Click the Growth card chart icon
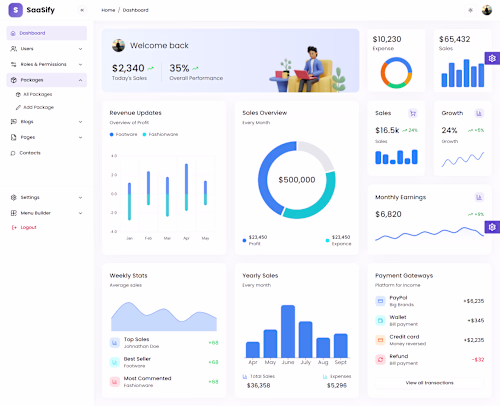Viewport: 500px width, 406px height. [479, 113]
